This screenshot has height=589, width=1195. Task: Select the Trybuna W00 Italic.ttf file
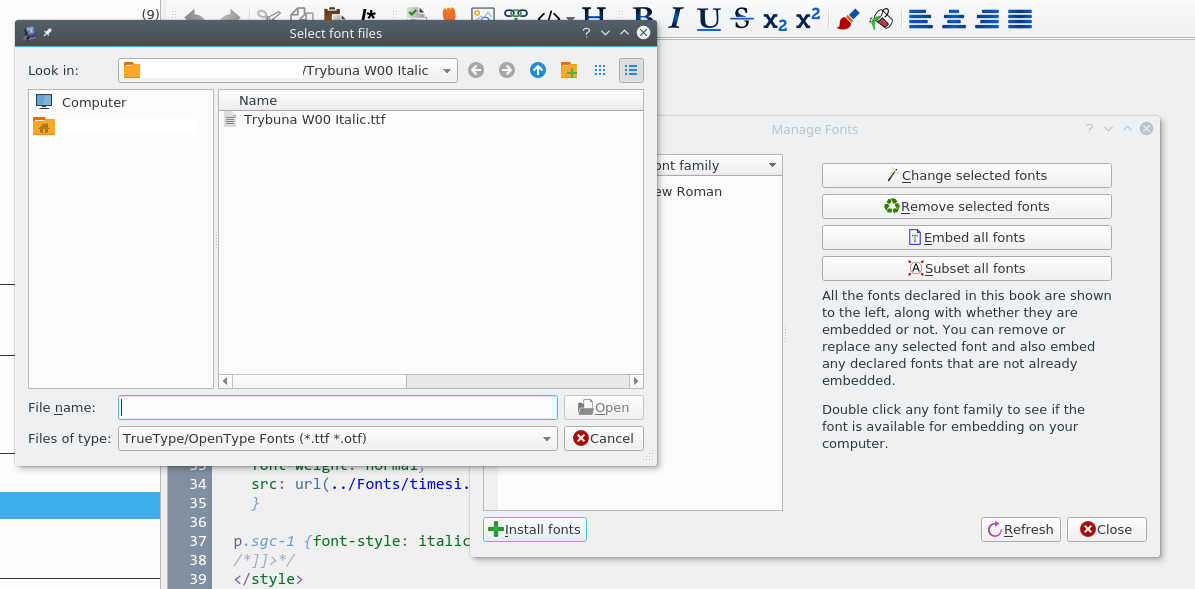pyautogui.click(x=314, y=120)
